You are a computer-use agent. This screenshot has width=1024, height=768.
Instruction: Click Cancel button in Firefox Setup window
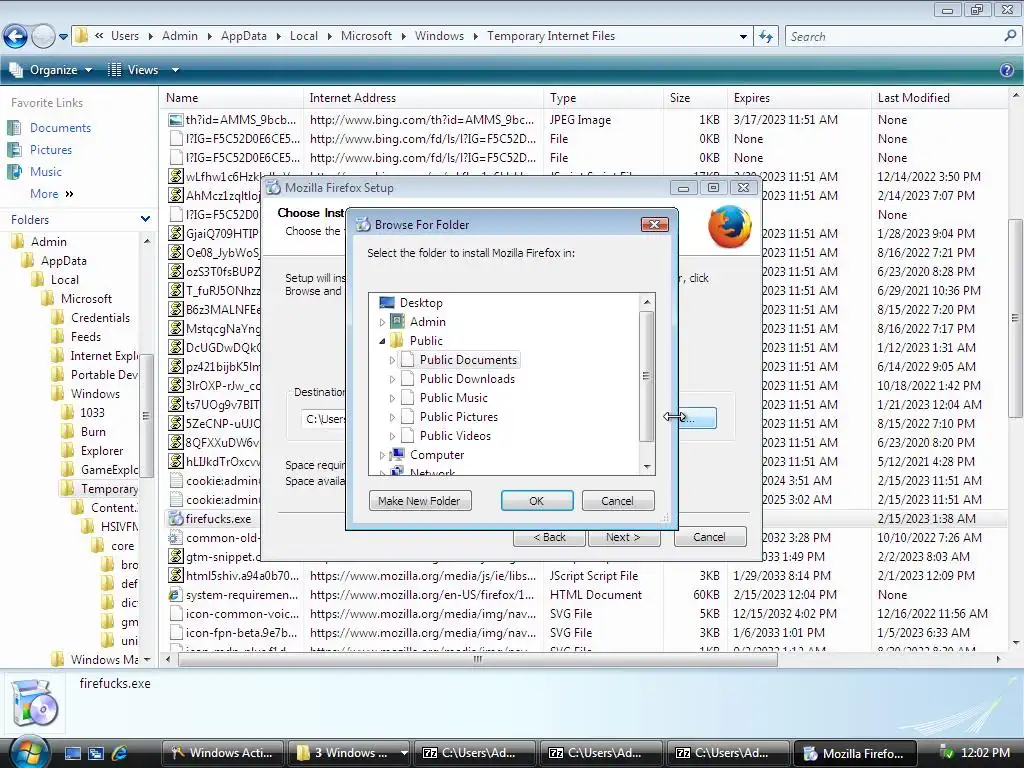click(709, 537)
